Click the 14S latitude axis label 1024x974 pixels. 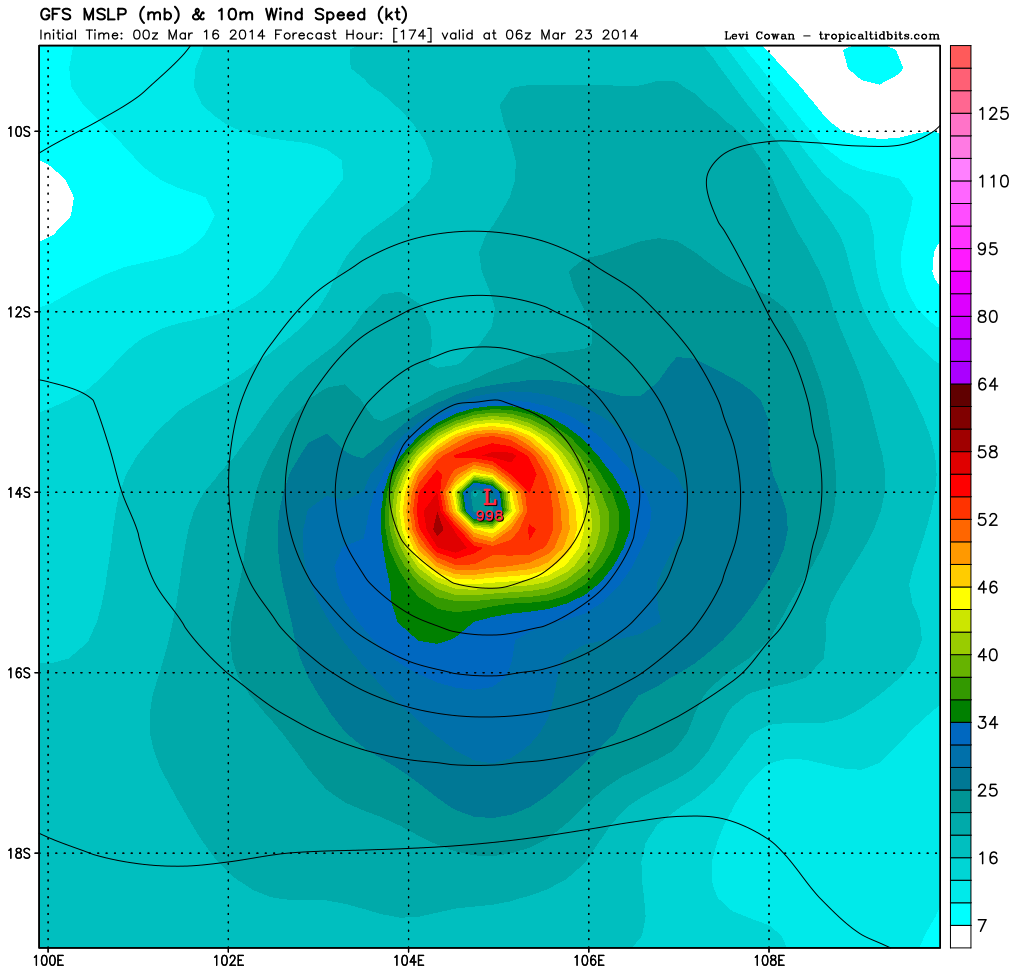tap(20, 493)
